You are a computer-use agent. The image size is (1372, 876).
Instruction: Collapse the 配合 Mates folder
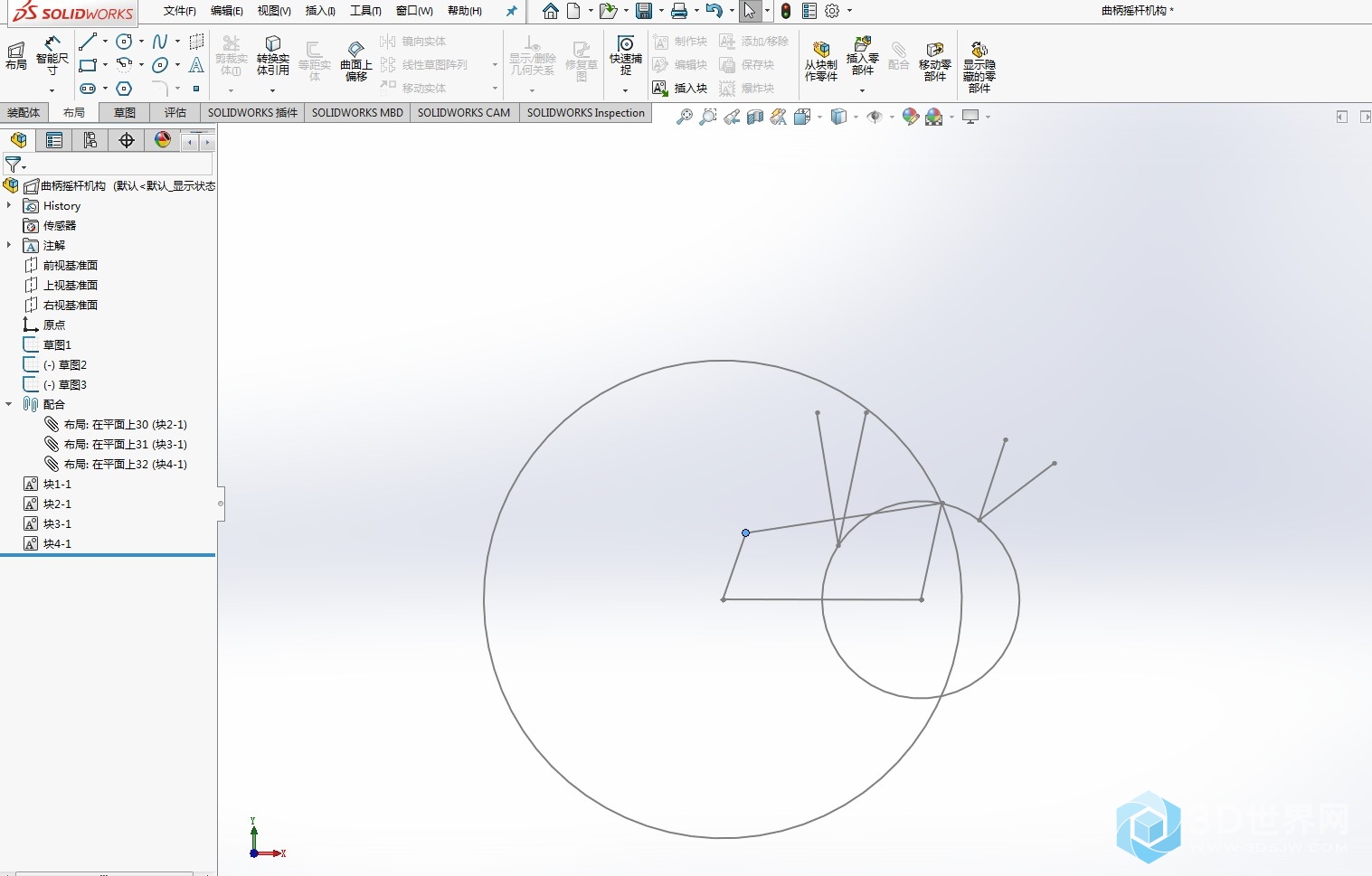coord(9,404)
